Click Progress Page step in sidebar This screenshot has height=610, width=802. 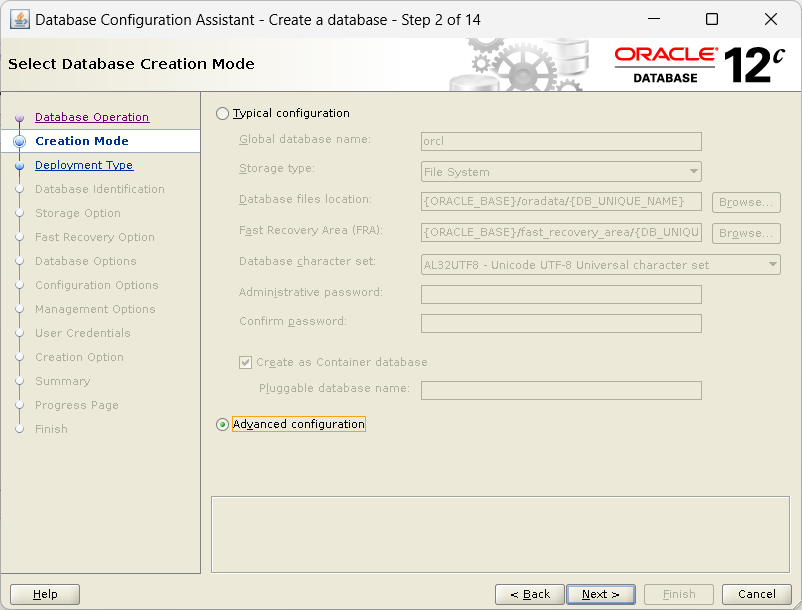click(77, 405)
